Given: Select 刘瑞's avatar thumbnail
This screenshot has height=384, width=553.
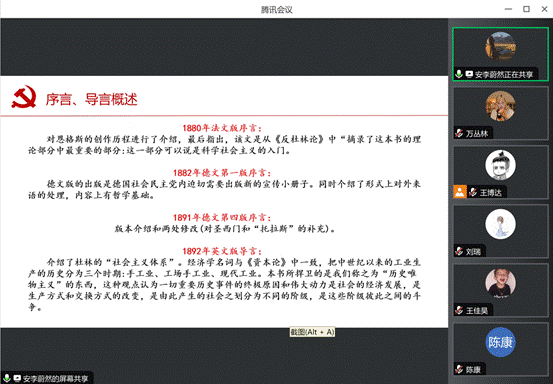Looking at the screenshot, I should [x=500, y=224].
